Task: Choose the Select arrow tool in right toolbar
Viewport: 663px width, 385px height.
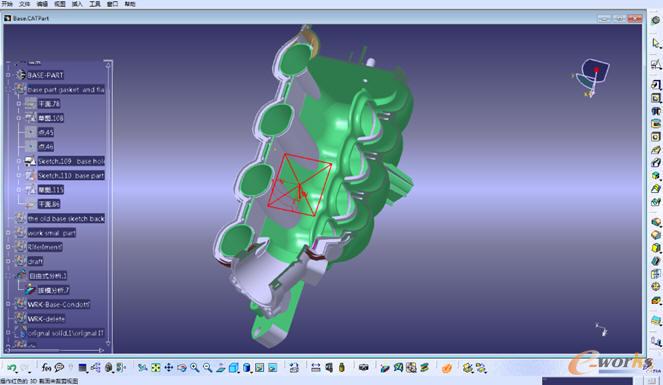Action: (x=655, y=43)
